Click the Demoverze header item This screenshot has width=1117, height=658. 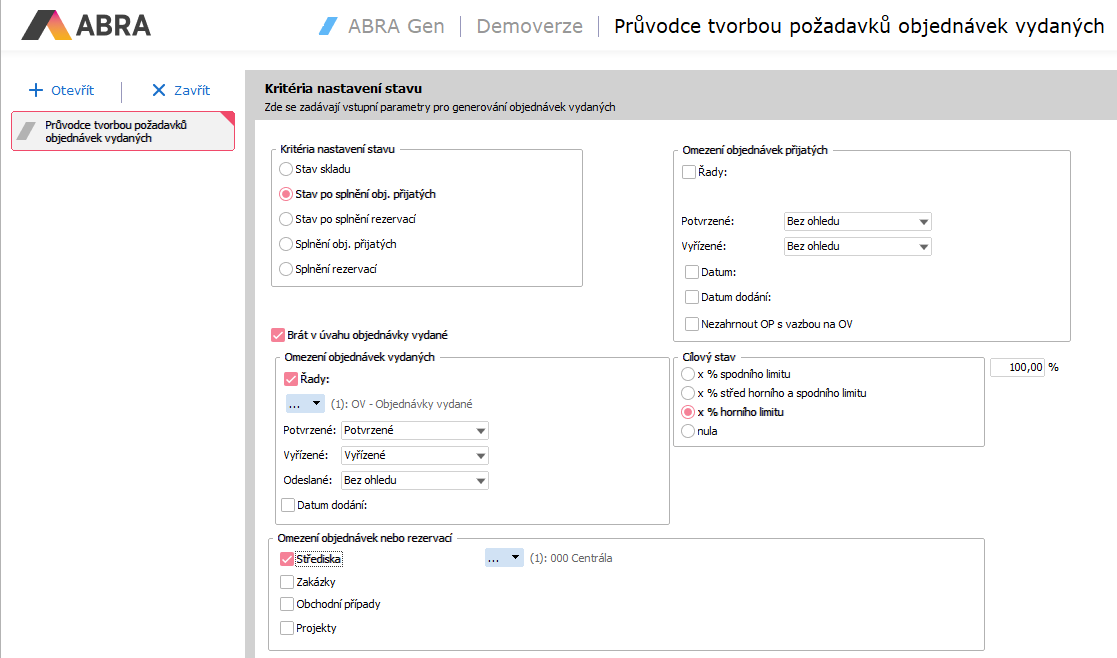pyautogui.click(x=529, y=26)
